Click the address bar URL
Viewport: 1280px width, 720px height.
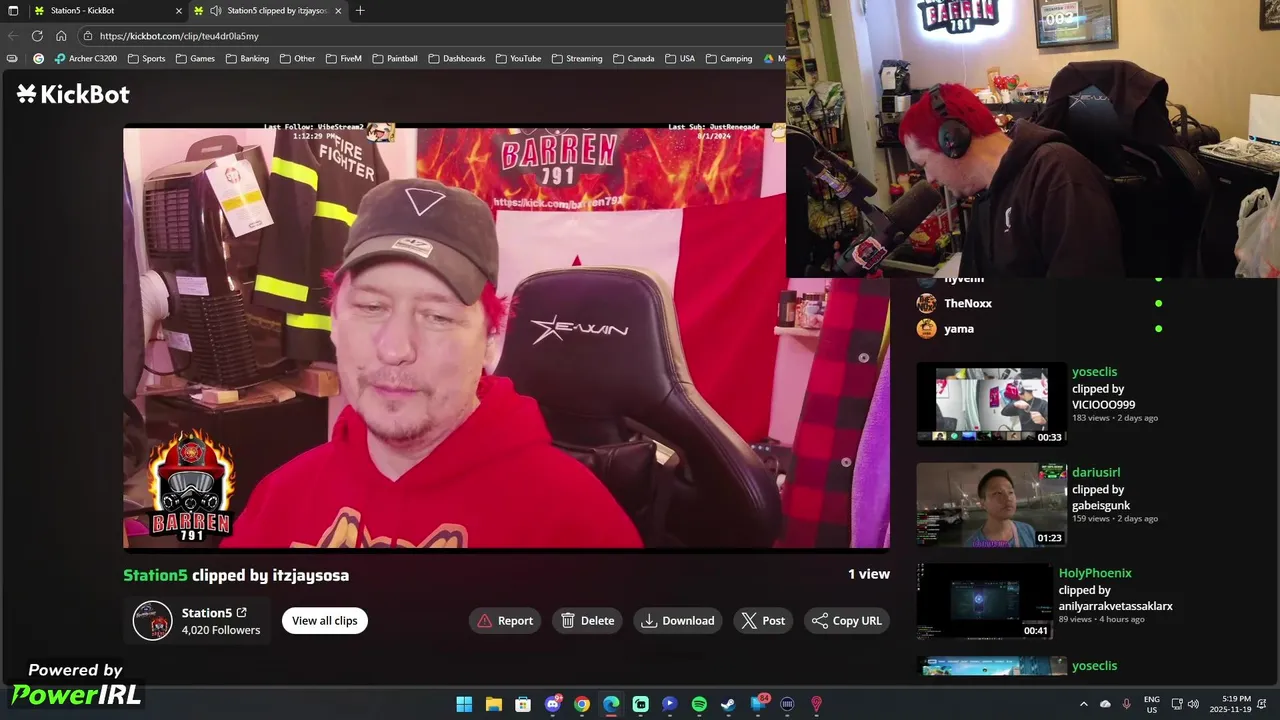[179, 36]
